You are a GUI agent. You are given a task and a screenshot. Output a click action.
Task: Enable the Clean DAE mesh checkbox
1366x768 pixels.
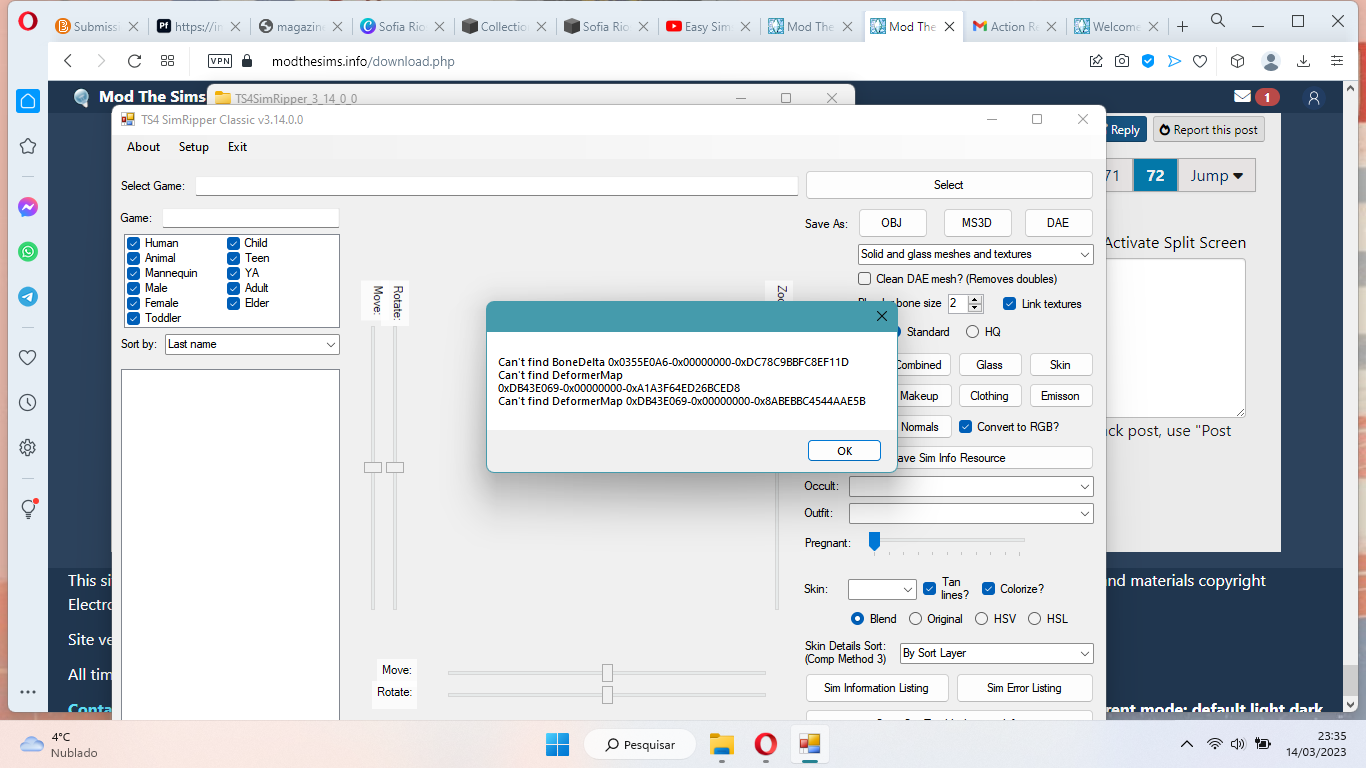click(x=864, y=278)
